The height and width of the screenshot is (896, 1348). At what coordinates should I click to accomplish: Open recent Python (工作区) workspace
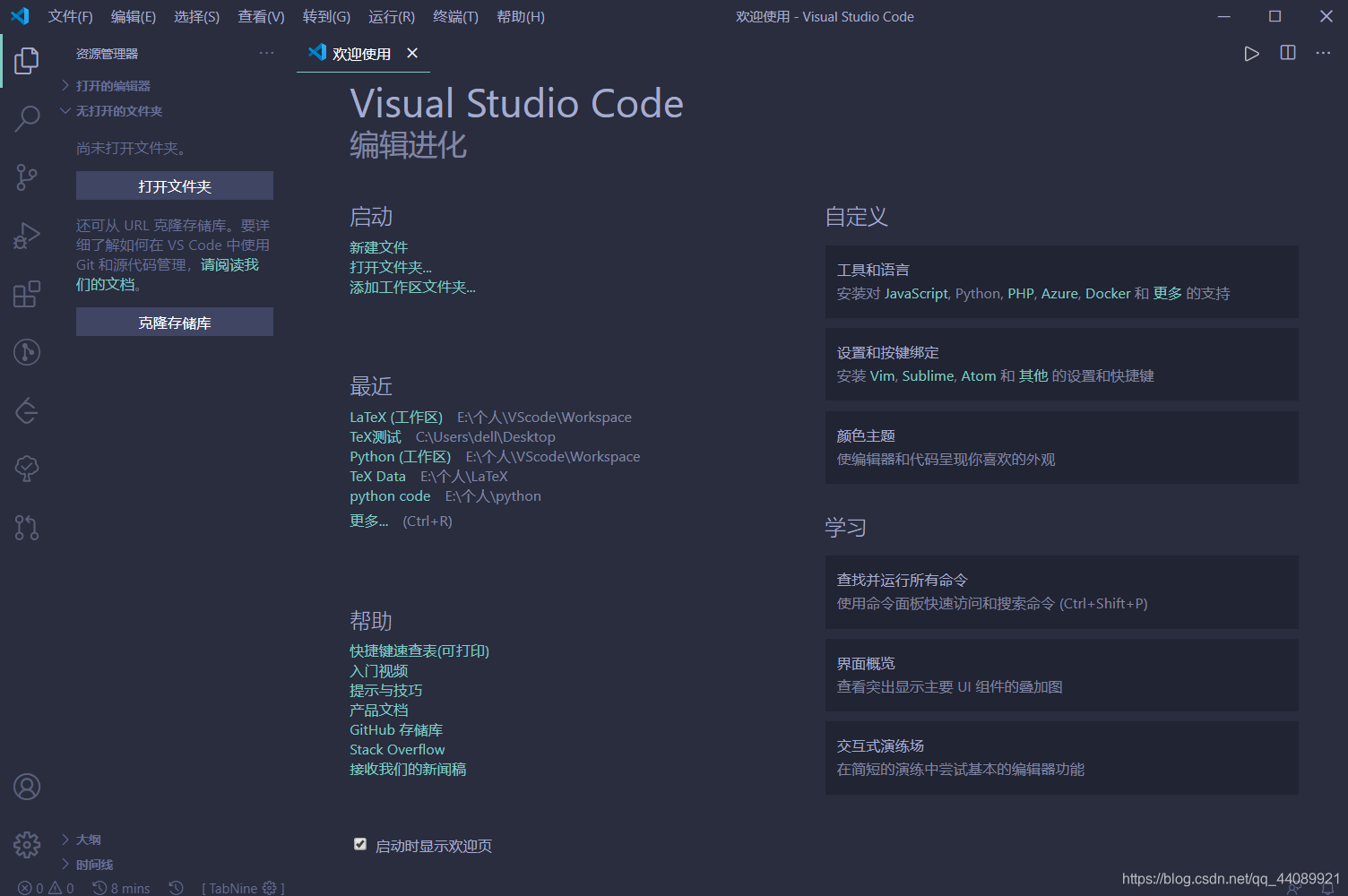pos(401,456)
